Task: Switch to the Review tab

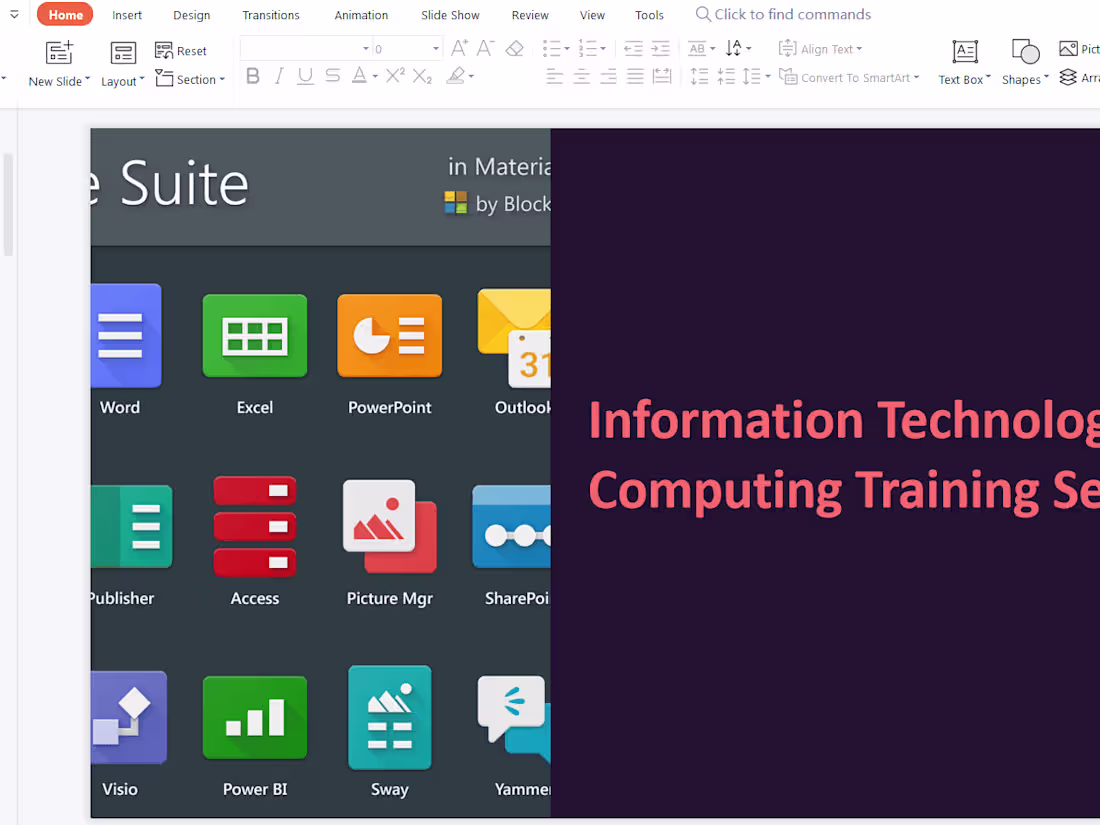Action: [530, 15]
